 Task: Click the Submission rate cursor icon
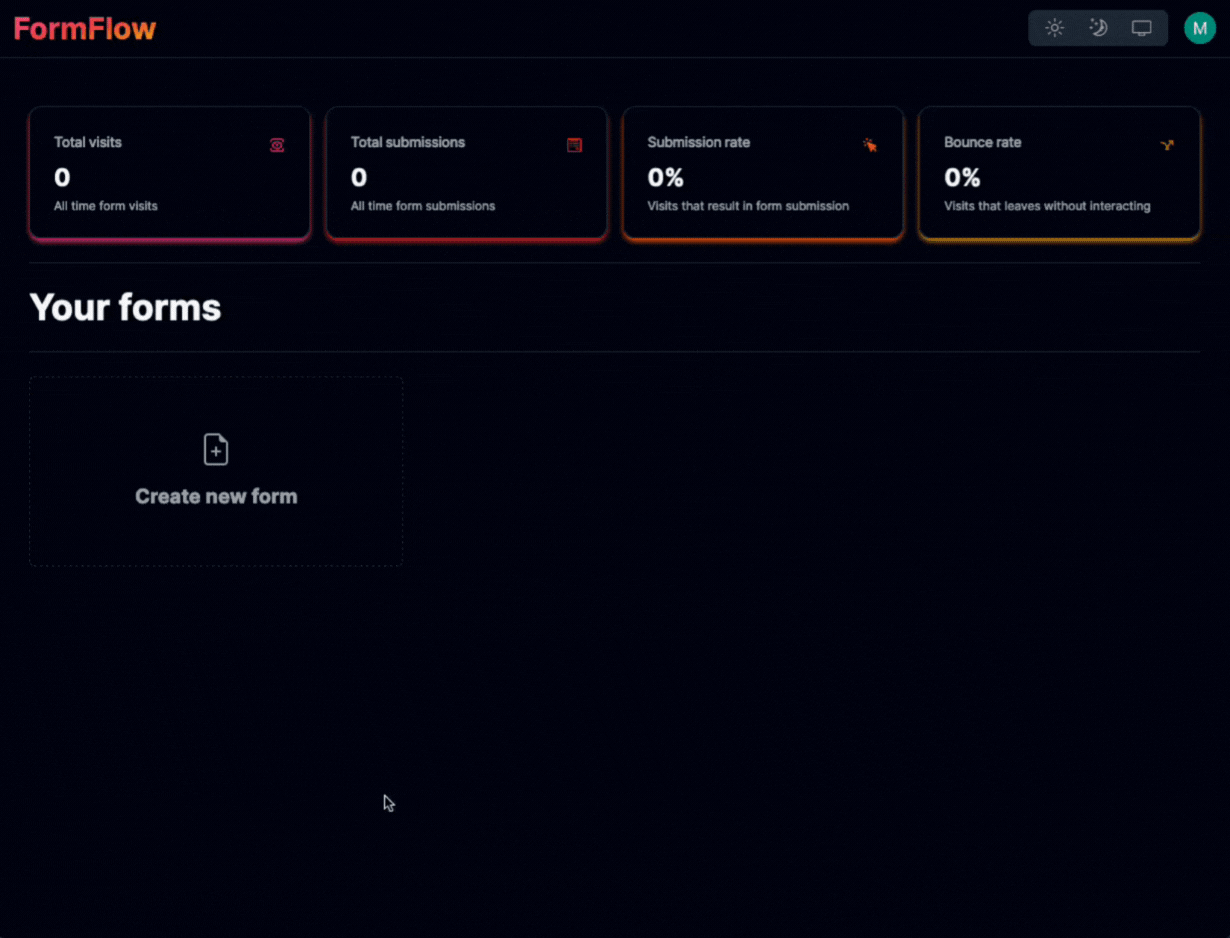870,145
